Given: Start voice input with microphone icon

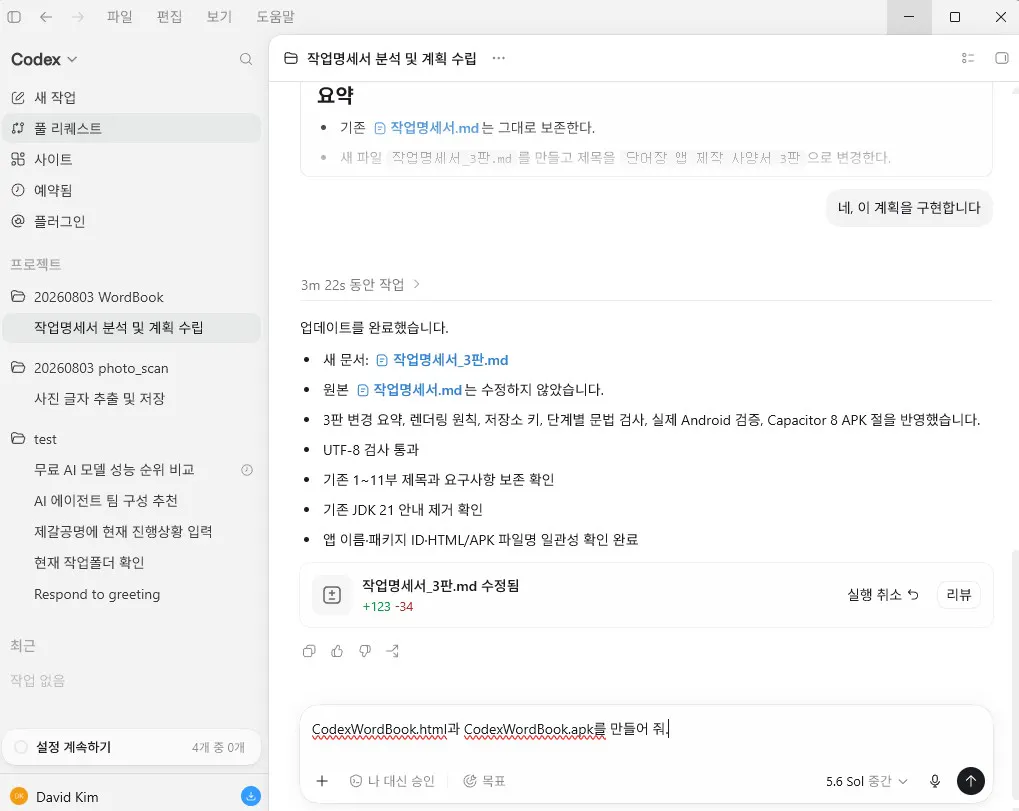Looking at the screenshot, I should coord(935,781).
